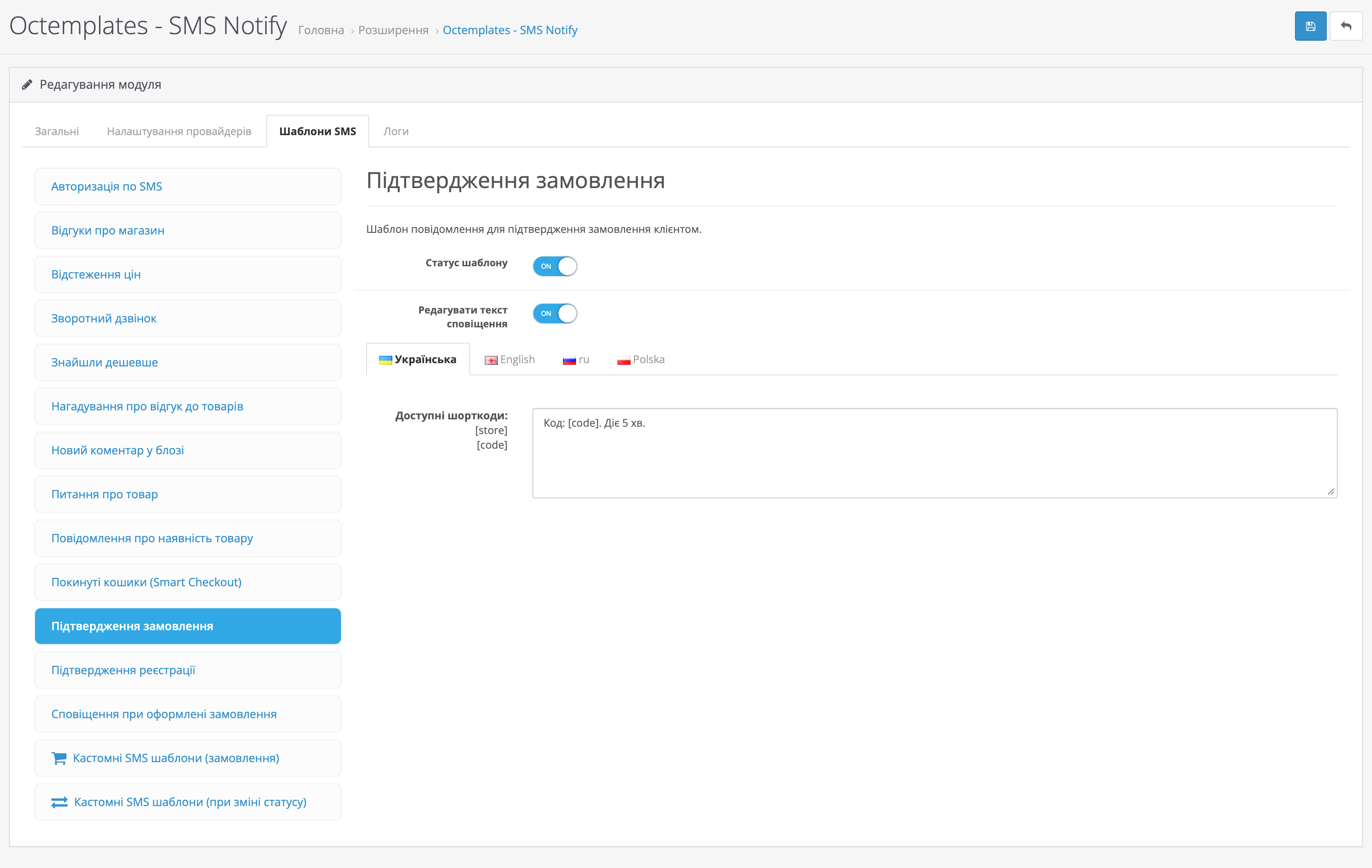Click the blue save floppy icon
1372x868 pixels.
coord(1310,26)
